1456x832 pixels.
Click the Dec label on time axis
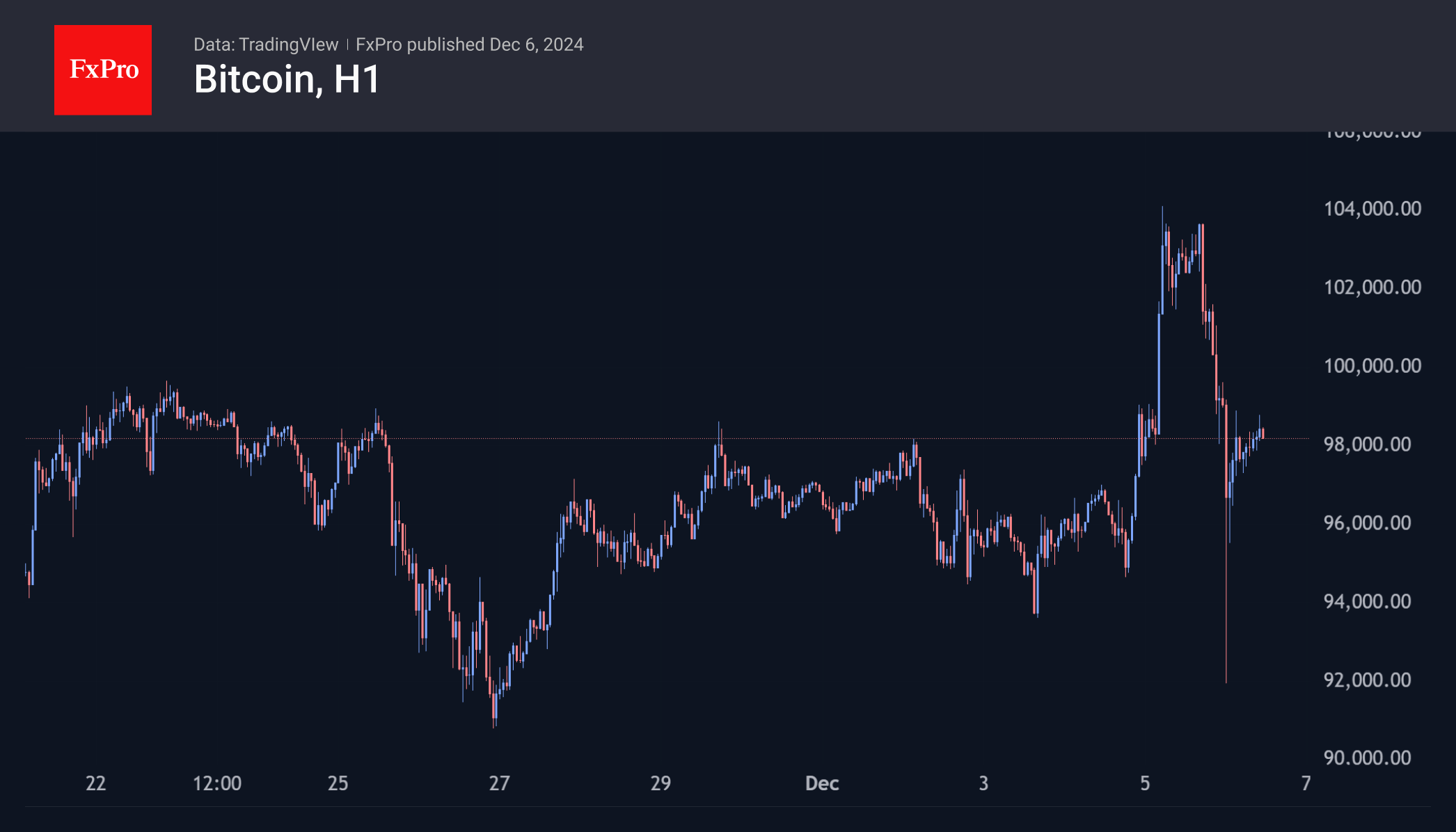(x=822, y=784)
